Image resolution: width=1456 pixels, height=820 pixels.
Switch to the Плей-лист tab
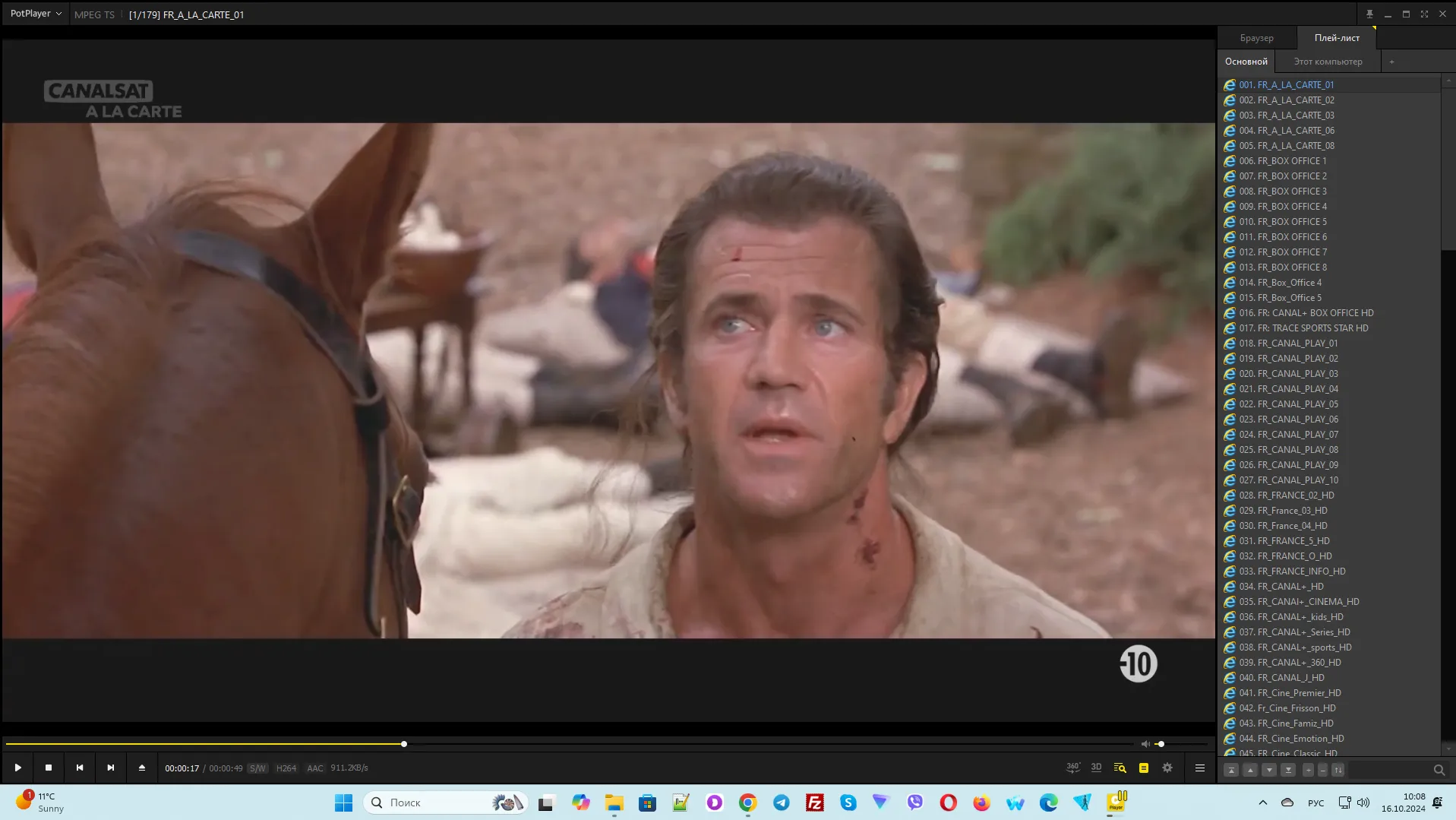pos(1337,38)
